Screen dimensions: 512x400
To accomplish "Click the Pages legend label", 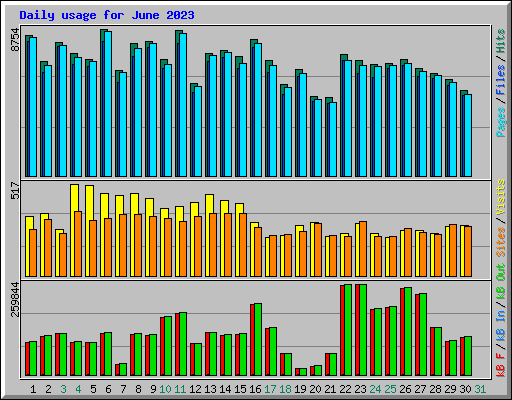I will click(501, 122).
